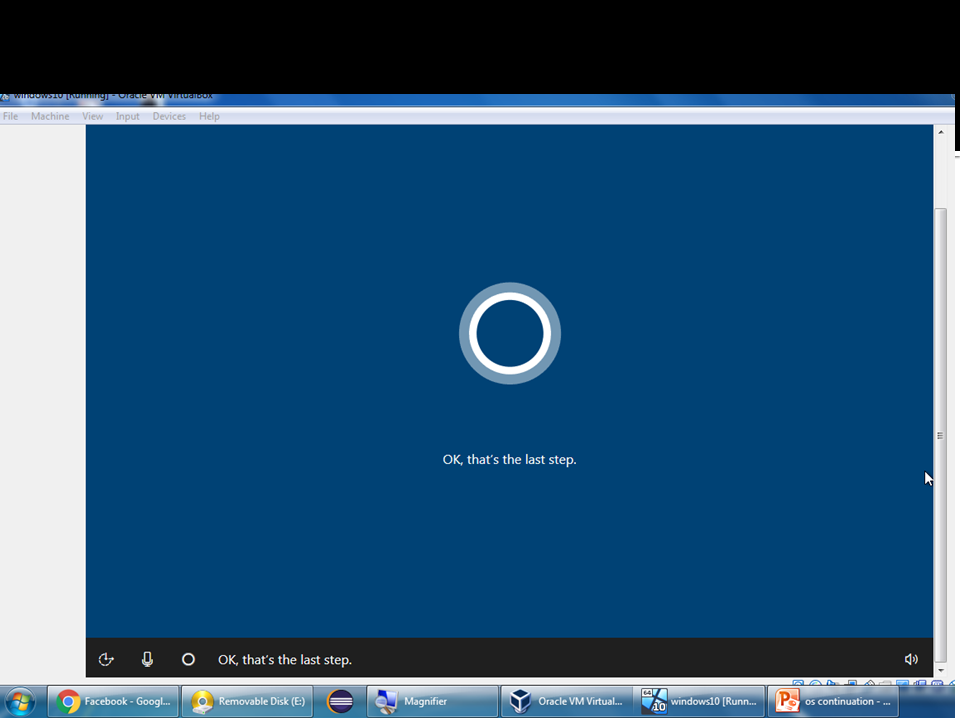The height and width of the screenshot is (720, 960).
Task: Open the Windows Start orb
Action: pyautogui.click(x=21, y=701)
